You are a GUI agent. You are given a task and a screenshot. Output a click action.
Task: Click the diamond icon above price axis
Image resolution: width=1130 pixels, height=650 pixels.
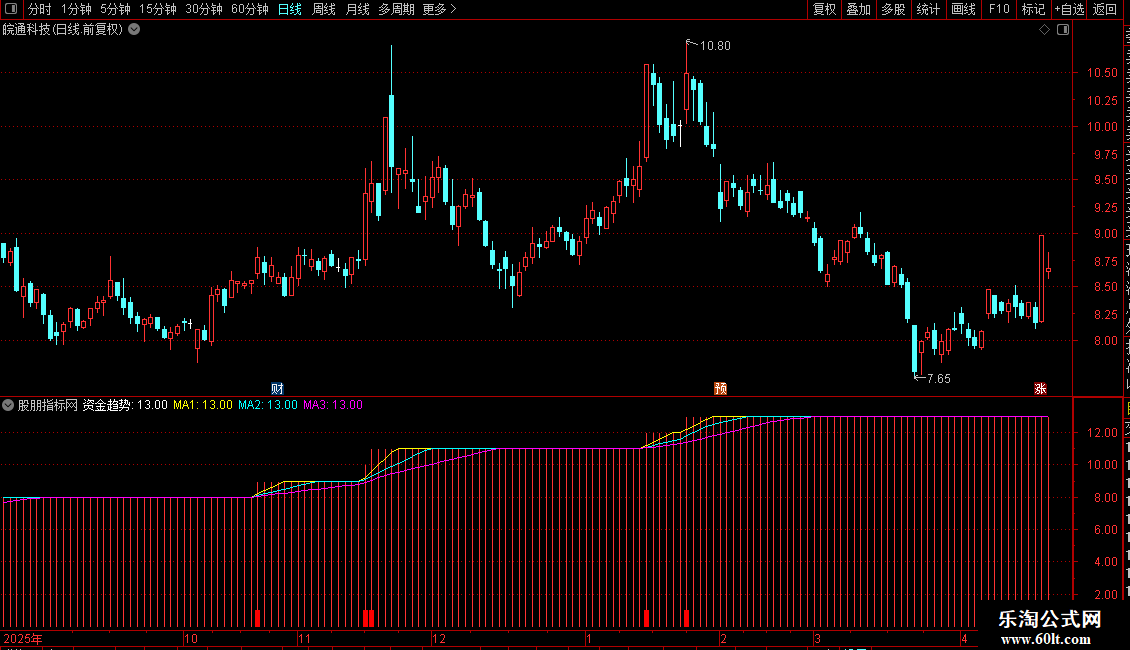point(1044,30)
